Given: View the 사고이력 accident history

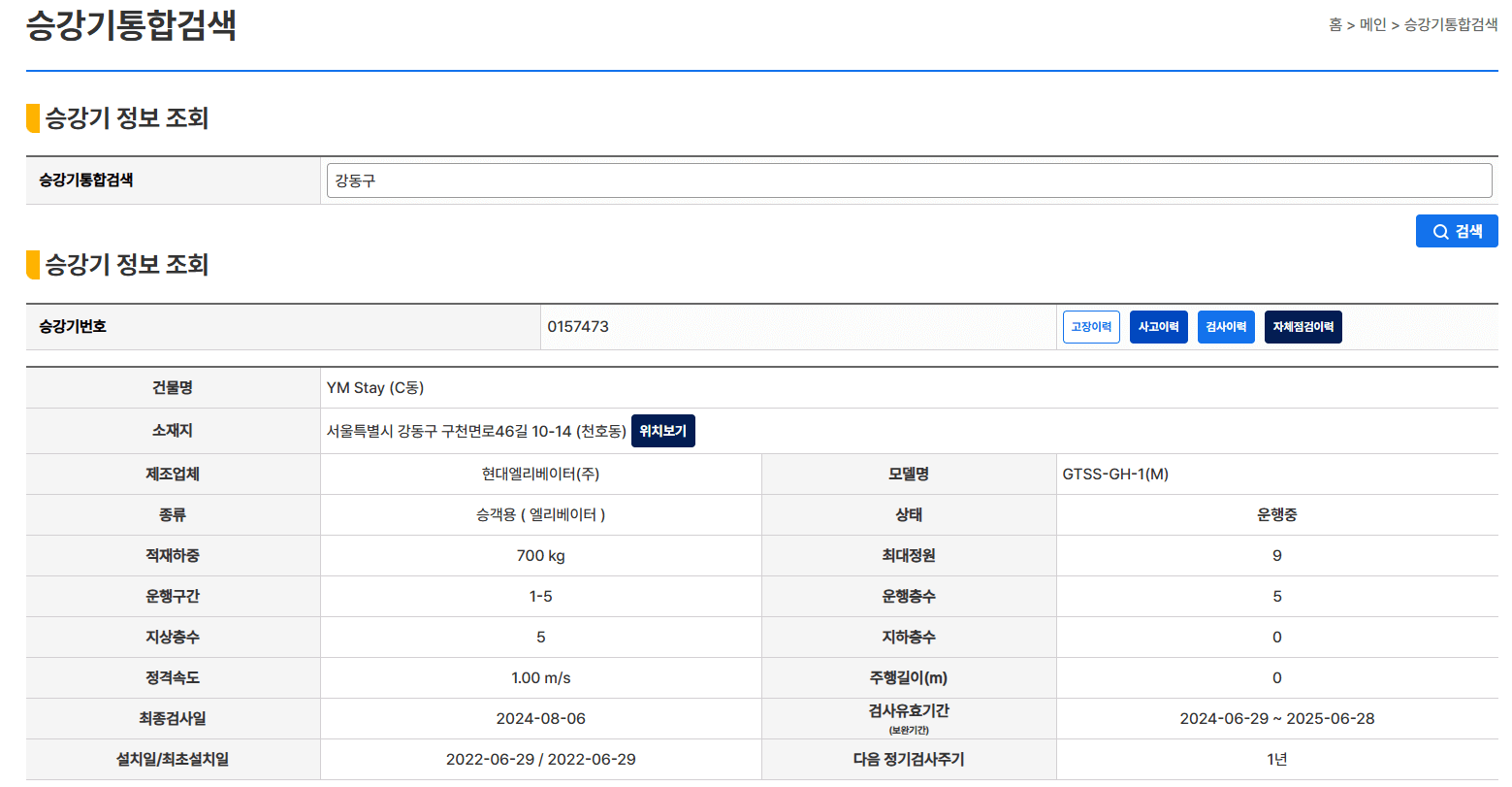Looking at the screenshot, I should click(1158, 326).
